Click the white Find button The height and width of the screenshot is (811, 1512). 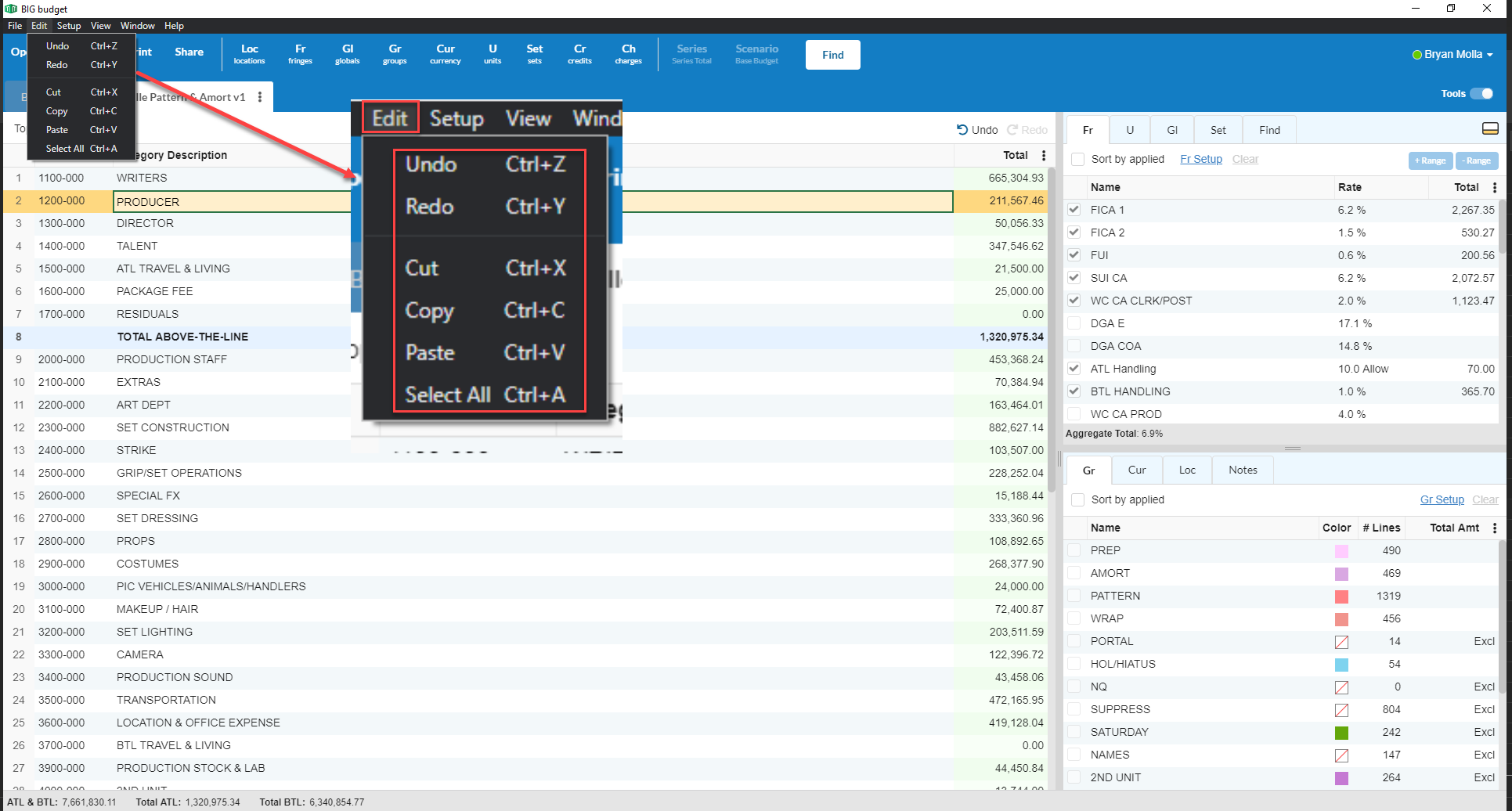tap(833, 55)
